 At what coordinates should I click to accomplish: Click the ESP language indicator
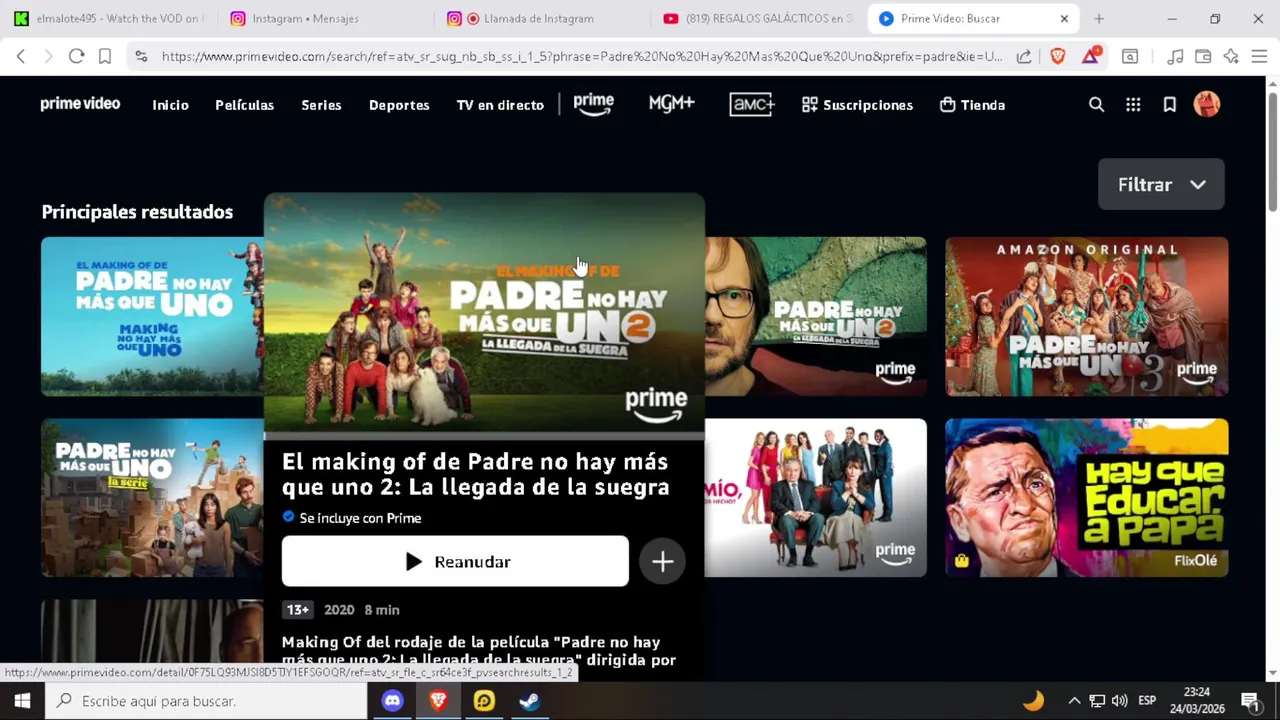tap(1147, 701)
